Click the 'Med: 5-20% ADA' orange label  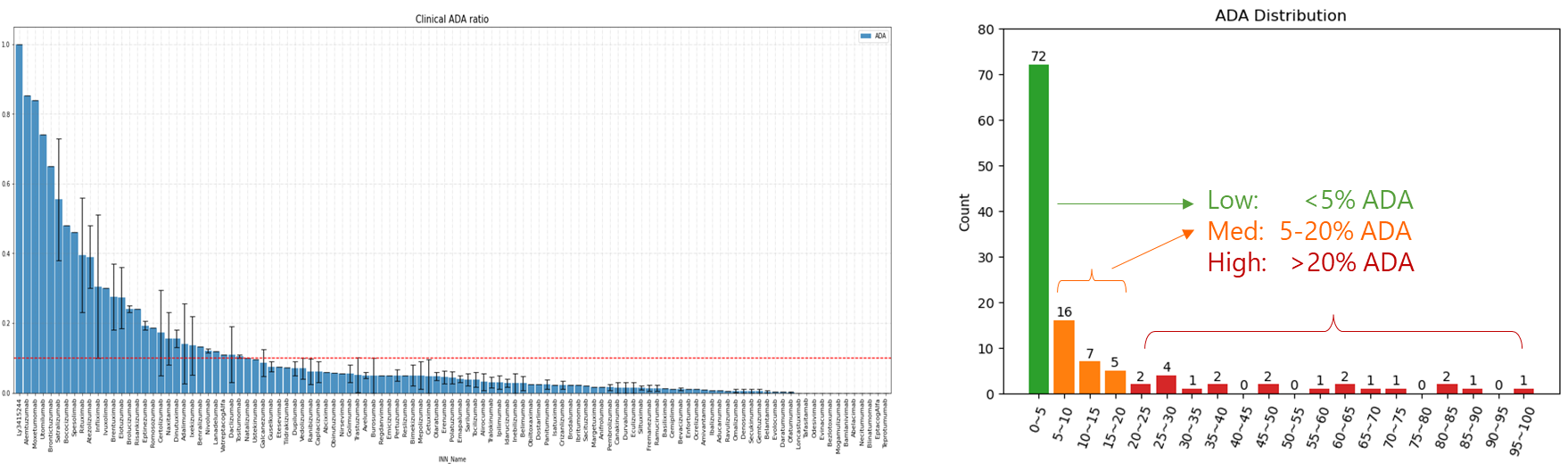pyautogui.click(x=1308, y=231)
